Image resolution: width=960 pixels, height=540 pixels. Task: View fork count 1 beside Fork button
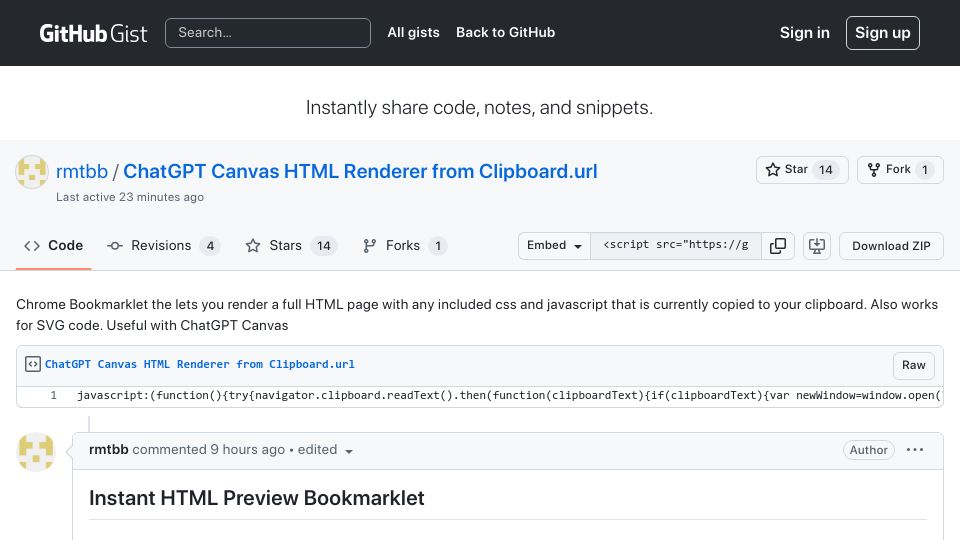924,170
